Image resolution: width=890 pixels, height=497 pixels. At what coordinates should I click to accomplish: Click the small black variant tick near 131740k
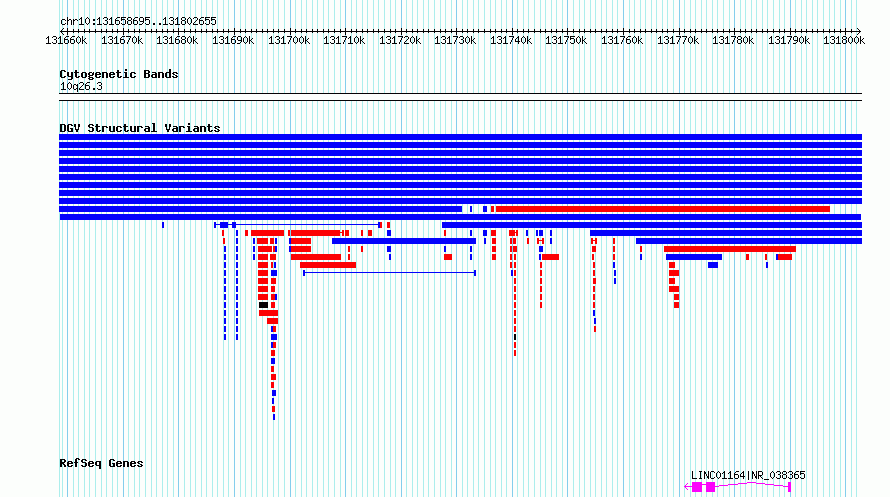[515, 337]
